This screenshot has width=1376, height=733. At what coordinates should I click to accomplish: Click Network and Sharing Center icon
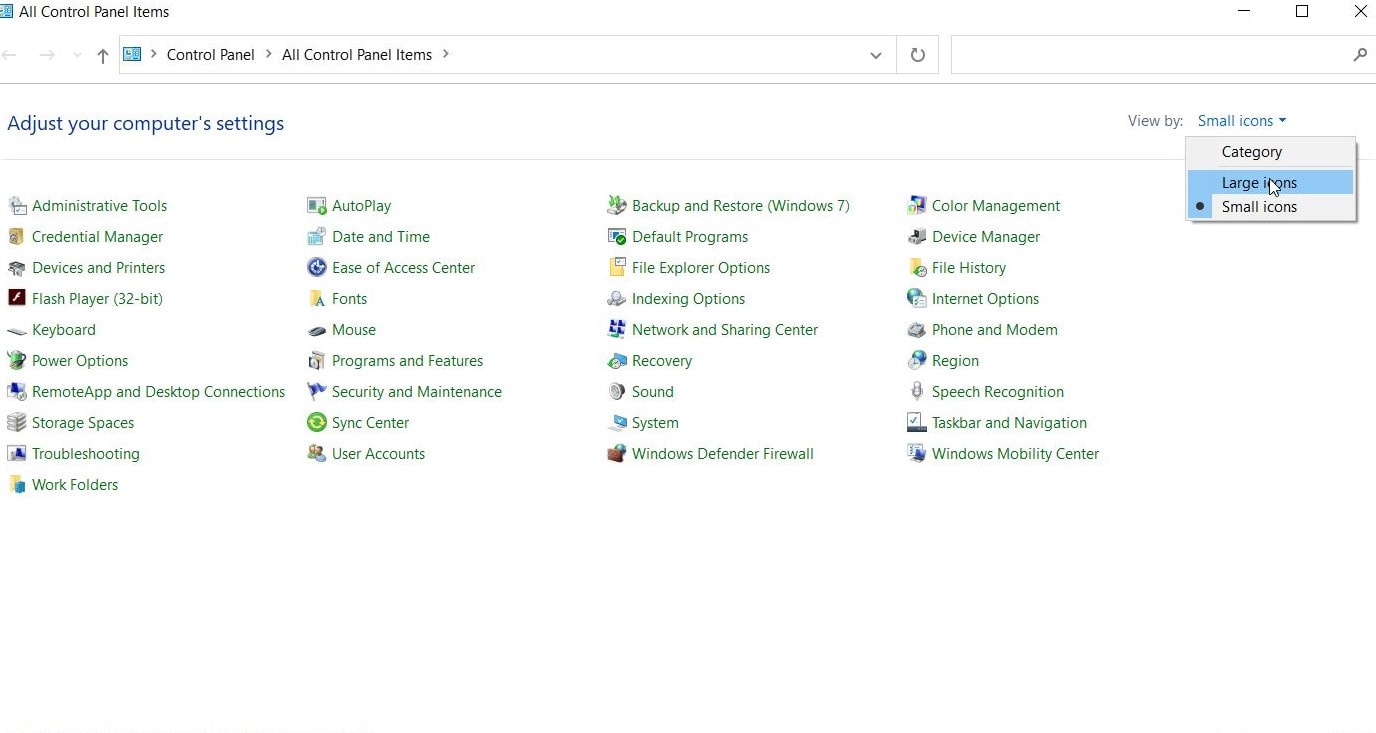coord(617,330)
